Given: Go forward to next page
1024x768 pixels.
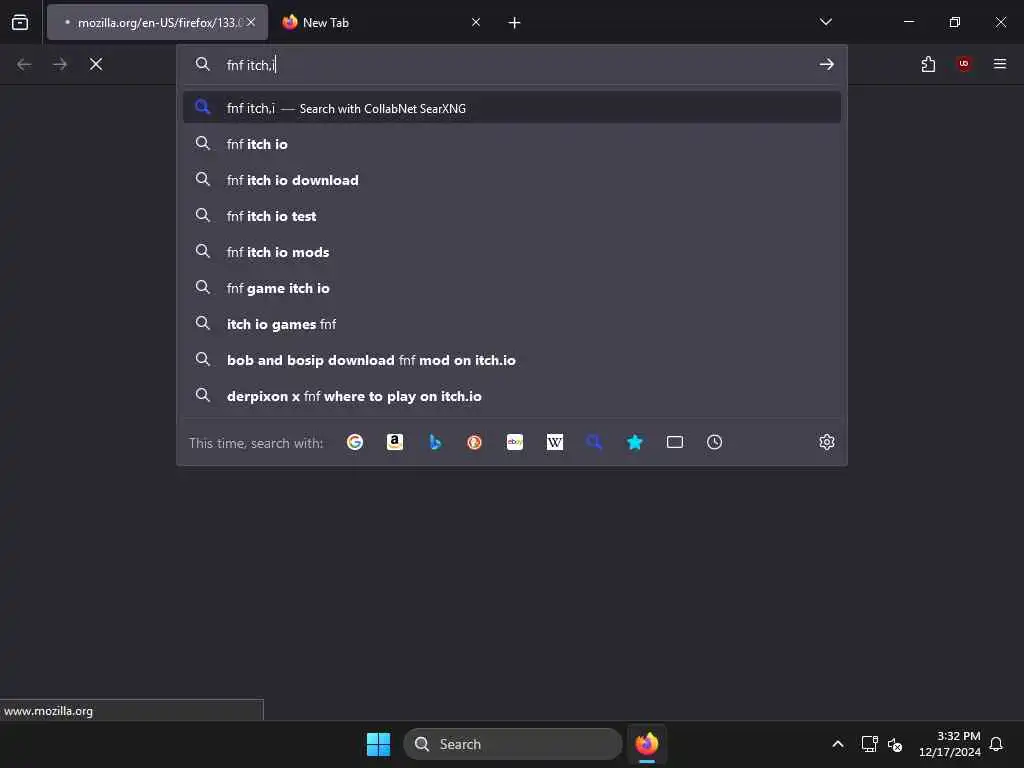Looking at the screenshot, I should pyautogui.click(x=60, y=64).
